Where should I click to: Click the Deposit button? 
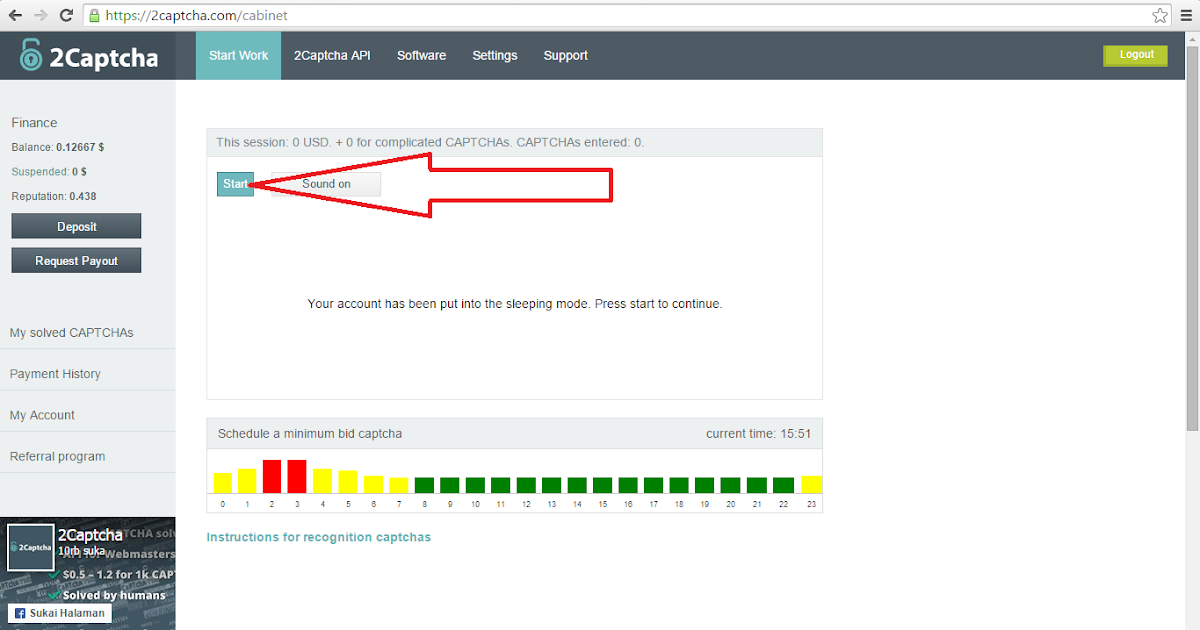(76, 226)
